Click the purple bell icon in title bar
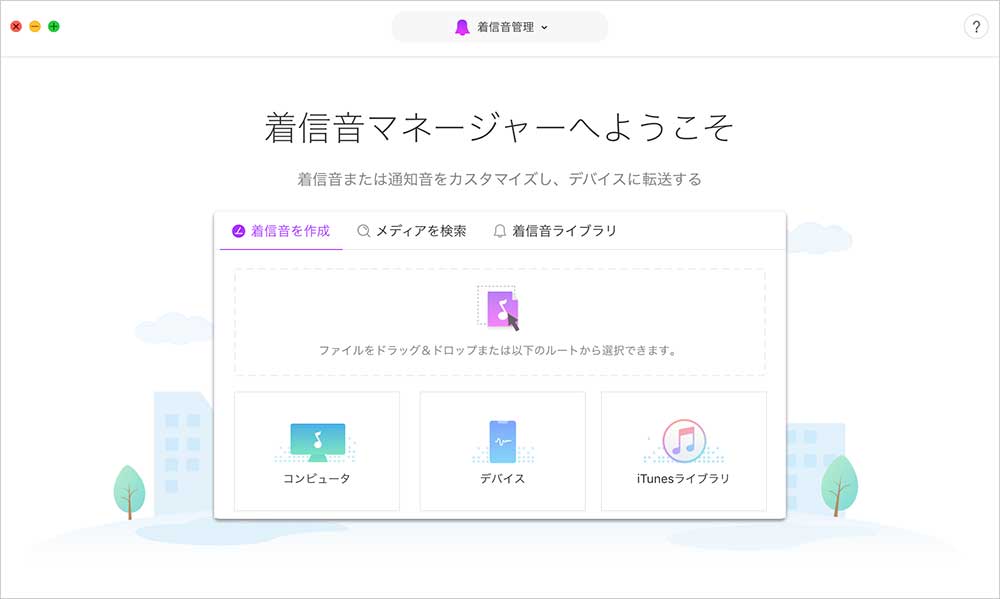Viewport: 1000px width, 599px height. coord(462,27)
